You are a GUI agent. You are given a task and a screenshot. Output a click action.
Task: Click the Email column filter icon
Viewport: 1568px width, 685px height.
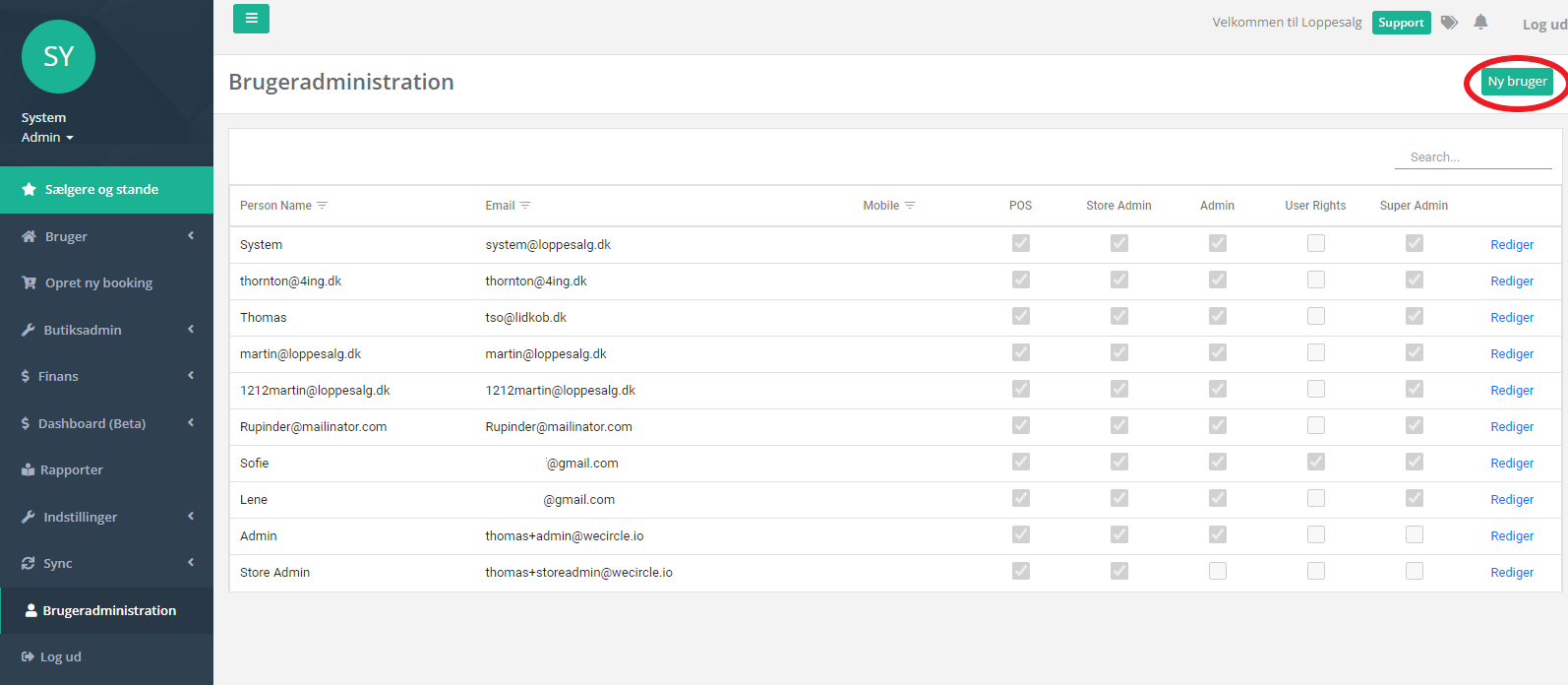pyautogui.click(x=525, y=206)
